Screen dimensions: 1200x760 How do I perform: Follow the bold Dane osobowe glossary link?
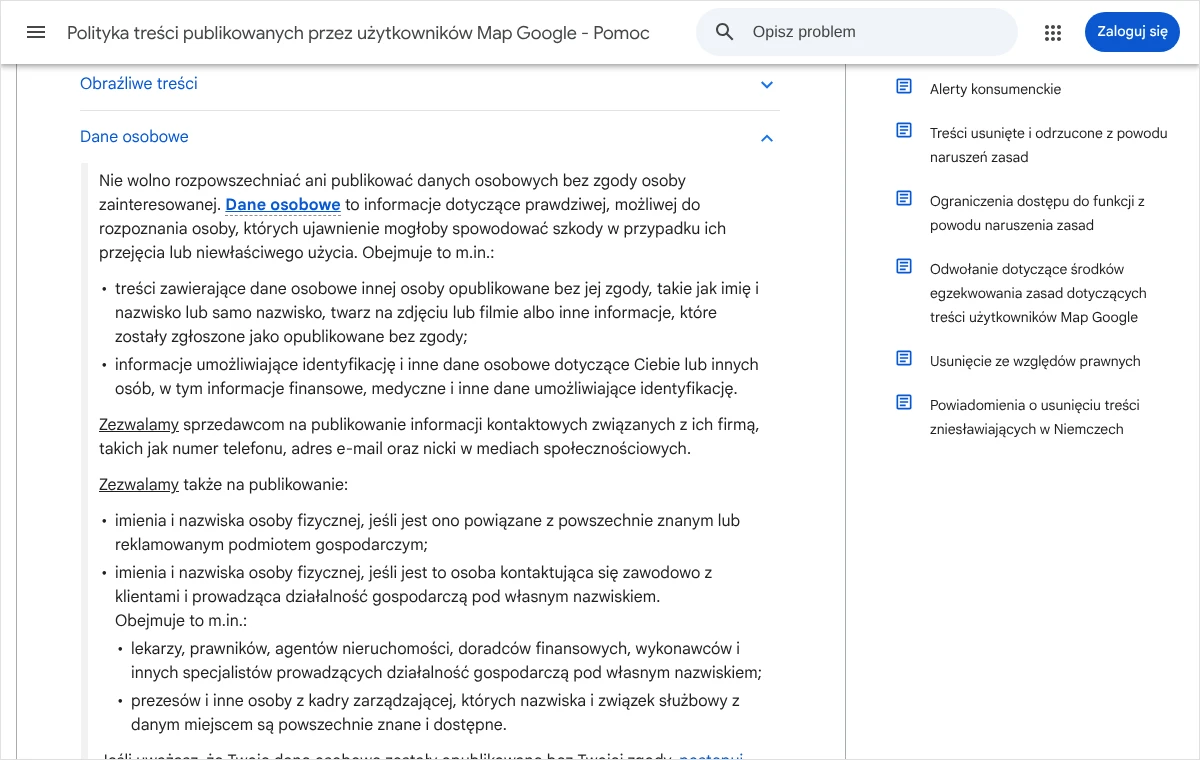pyautogui.click(x=283, y=205)
